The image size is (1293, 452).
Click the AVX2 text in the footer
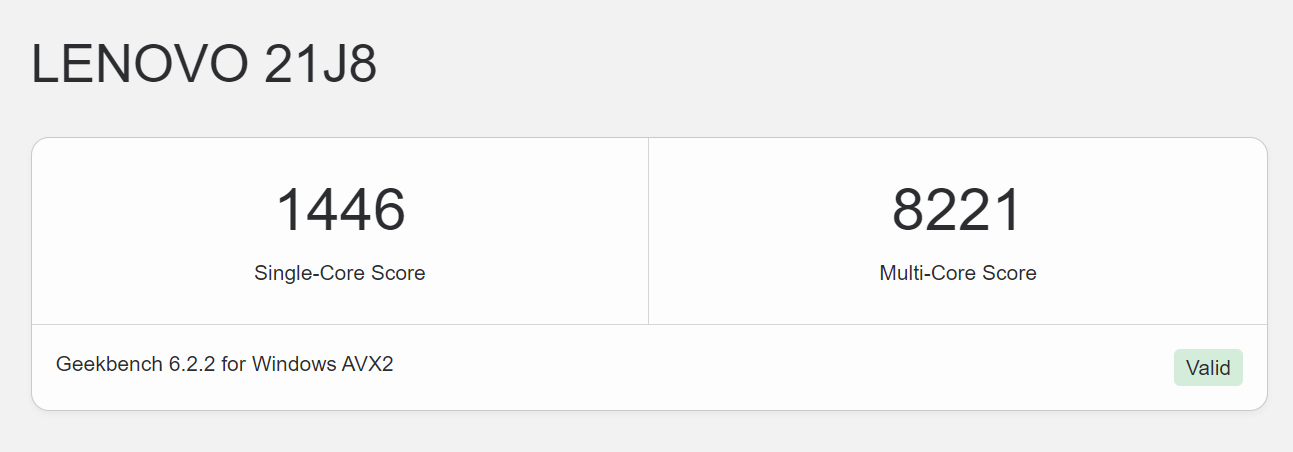tap(368, 364)
